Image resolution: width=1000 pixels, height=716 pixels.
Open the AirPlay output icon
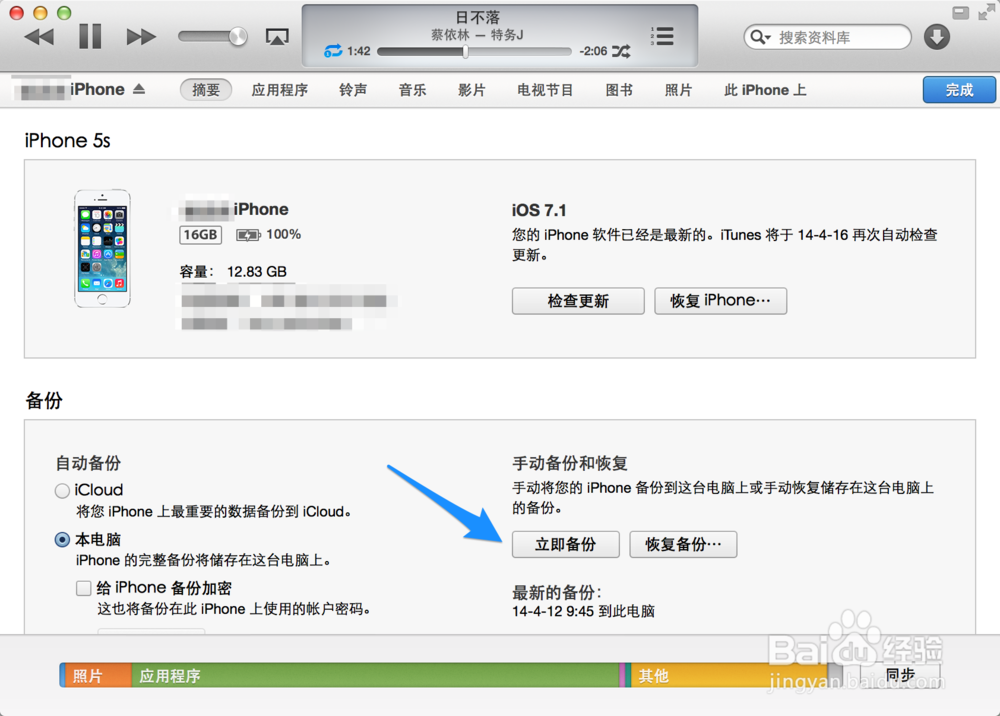pos(277,37)
